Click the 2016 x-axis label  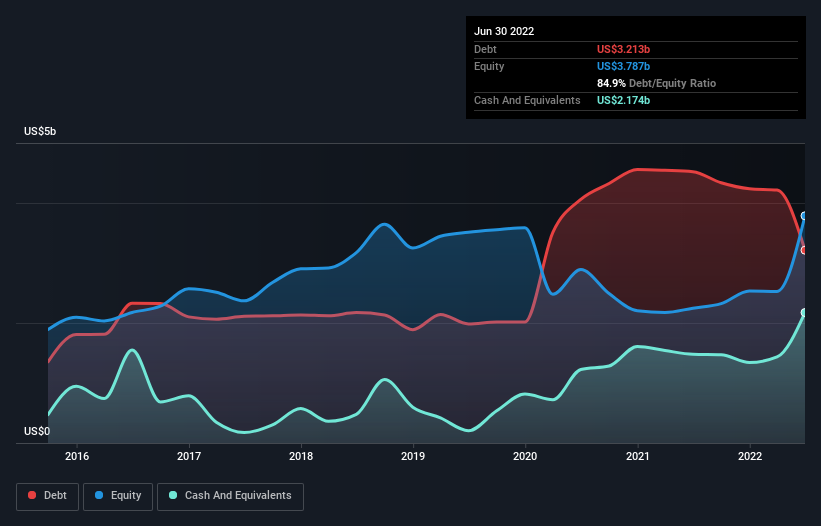click(x=77, y=456)
